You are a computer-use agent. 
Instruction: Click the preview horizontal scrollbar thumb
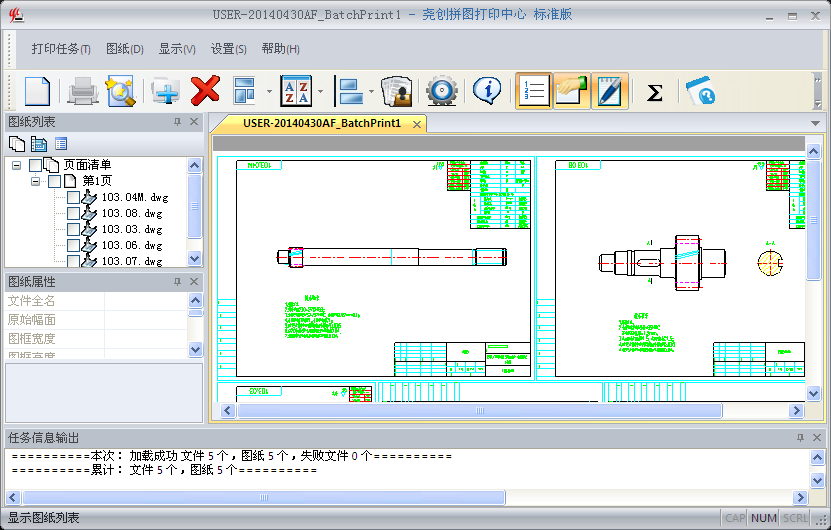[x=480, y=410]
